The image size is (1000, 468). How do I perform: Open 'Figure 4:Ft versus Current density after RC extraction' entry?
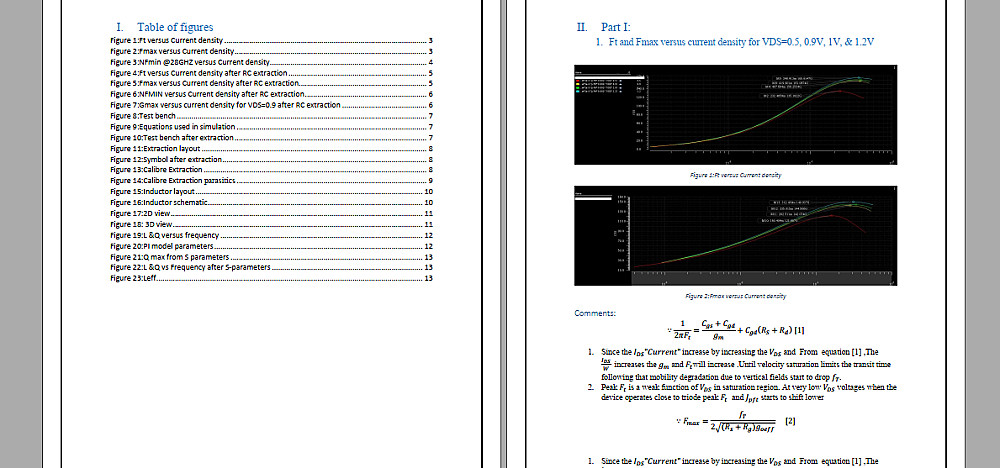272,73
